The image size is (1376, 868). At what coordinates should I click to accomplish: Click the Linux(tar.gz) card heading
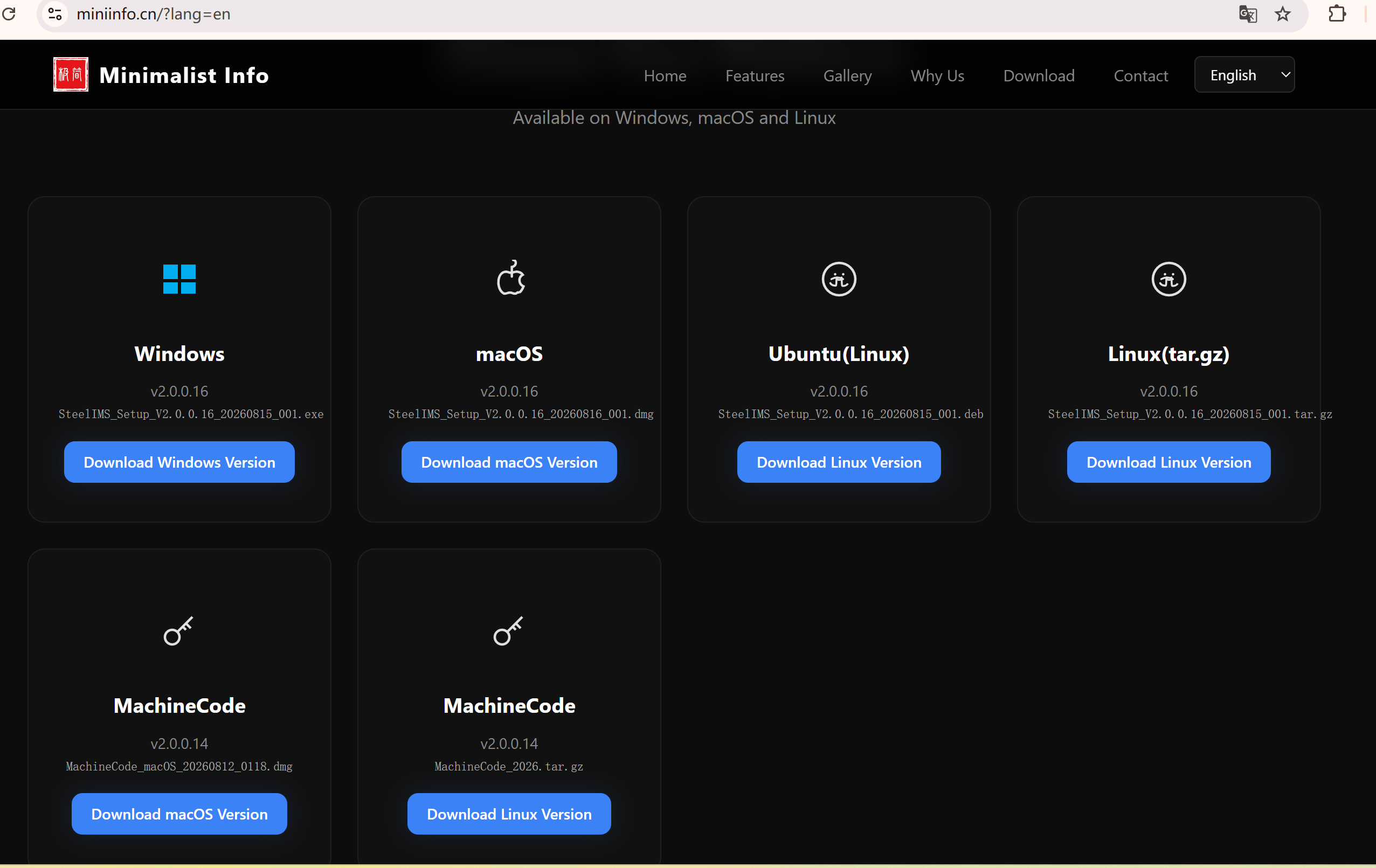pyautogui.click(x=1168, y=354)
